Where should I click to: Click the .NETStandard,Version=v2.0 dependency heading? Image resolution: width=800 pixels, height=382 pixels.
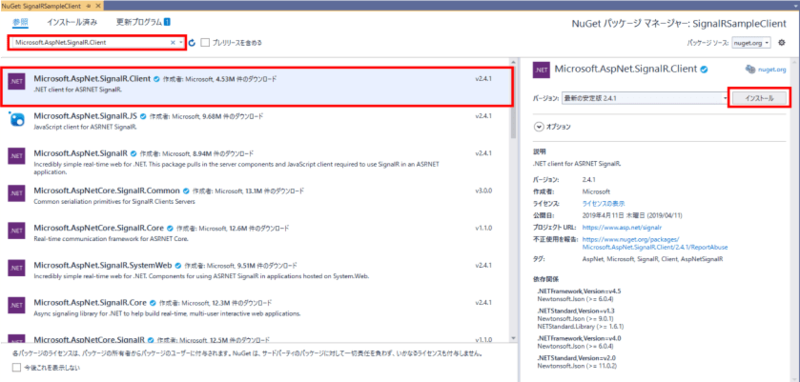(x=576, y=358)
